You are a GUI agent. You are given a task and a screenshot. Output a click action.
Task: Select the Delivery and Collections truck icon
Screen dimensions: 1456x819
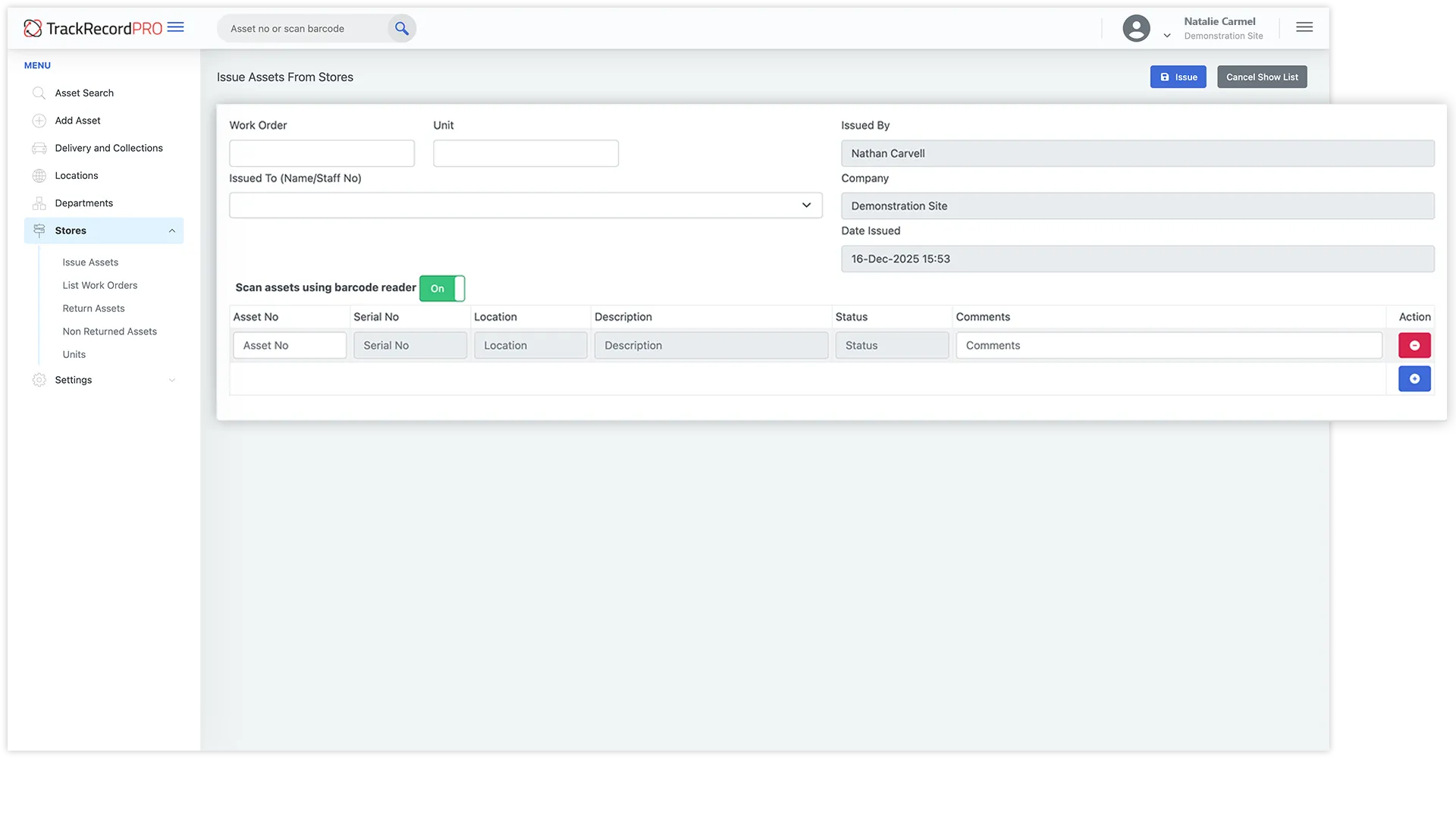tap(39, 148)
